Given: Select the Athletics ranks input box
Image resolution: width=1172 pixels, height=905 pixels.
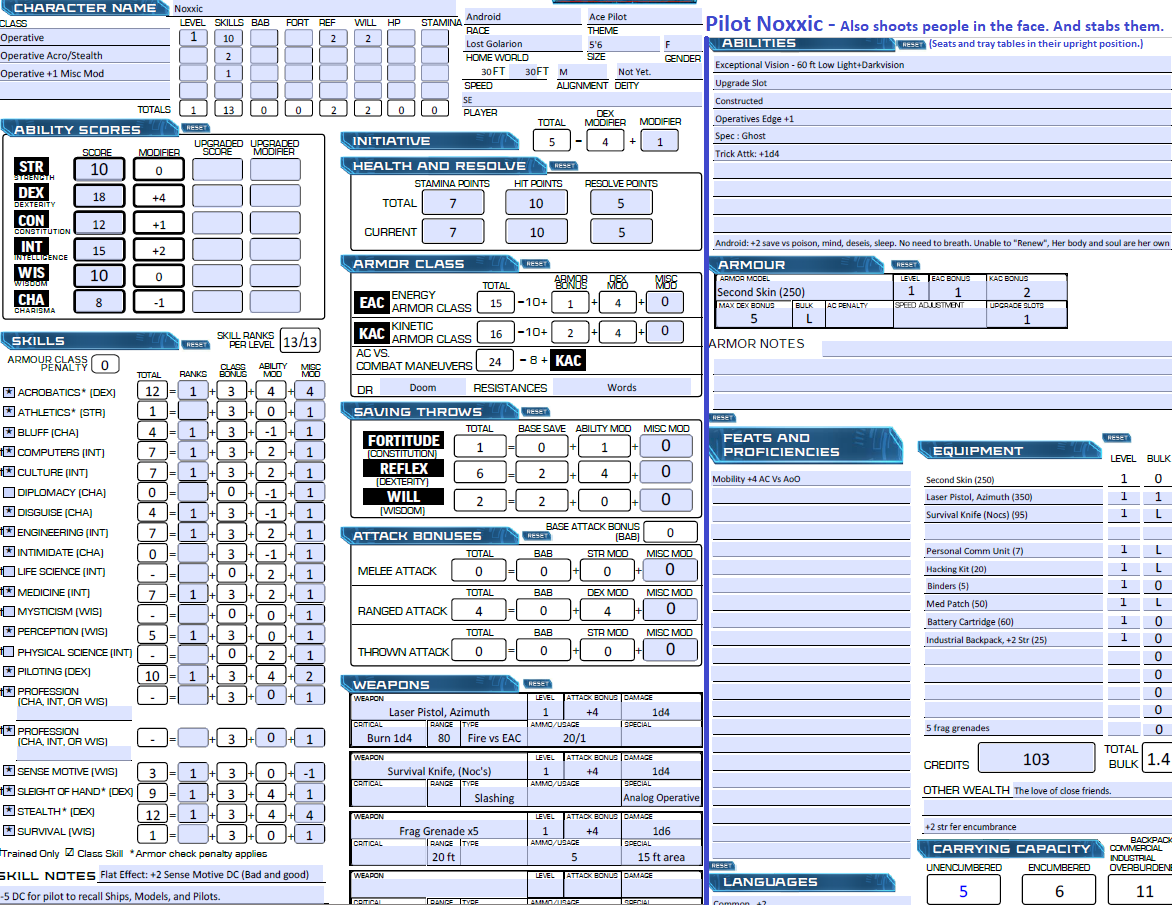Looking at the screenshot, I should pos(193,412).
